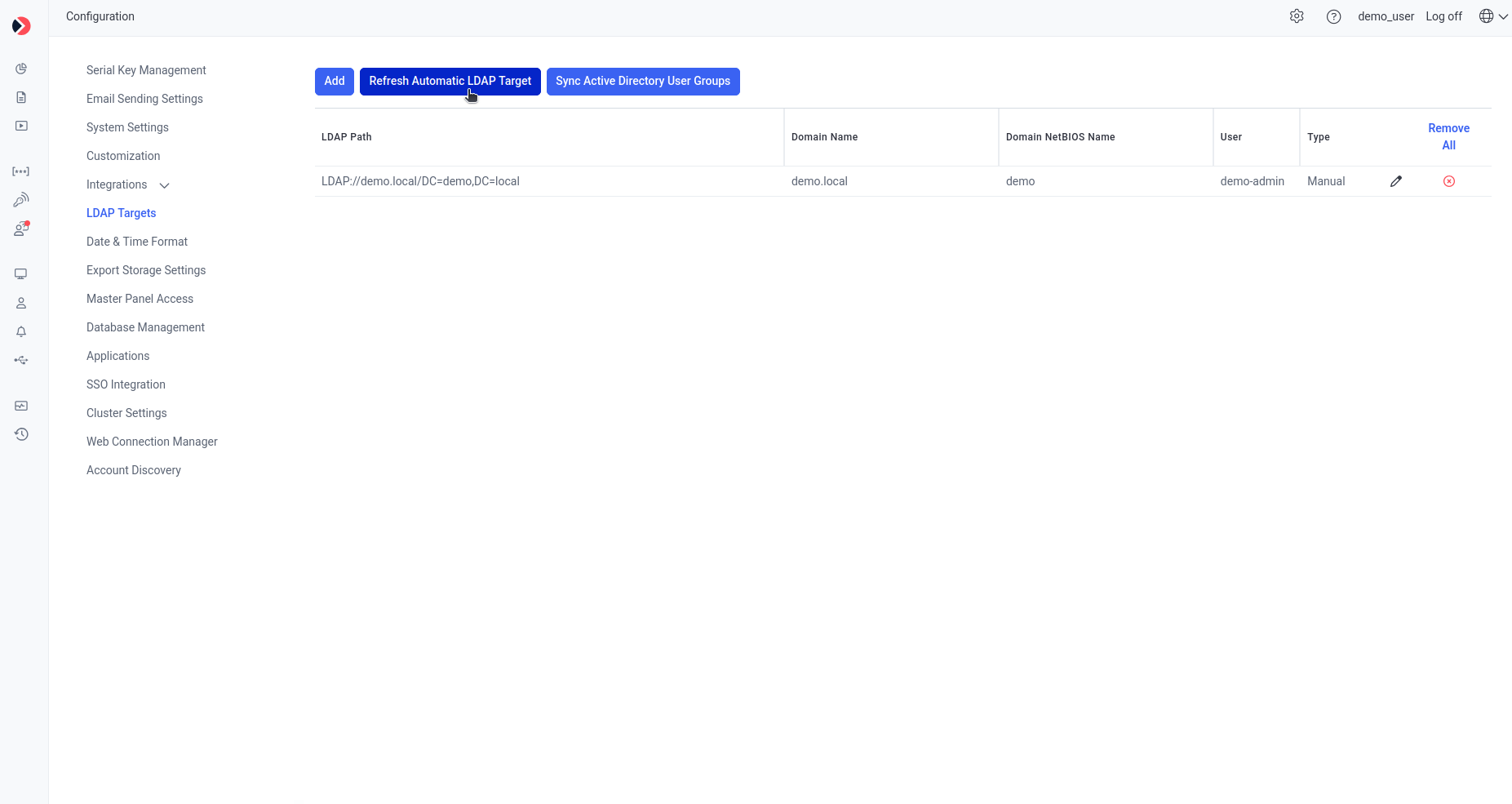The width and height of the screenshot is (1512, 804).
Task: Open Export Storage Settings
Action: pyautogui.click(x=146, y=270)
